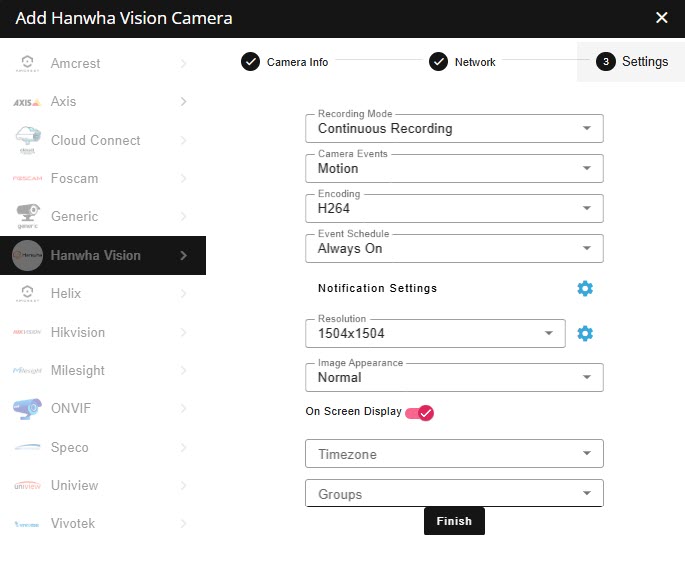Image resolution: width=685 pixels, height=569 pixels.
Task: Open the Recording Mode dropdown
Action: 454,128
